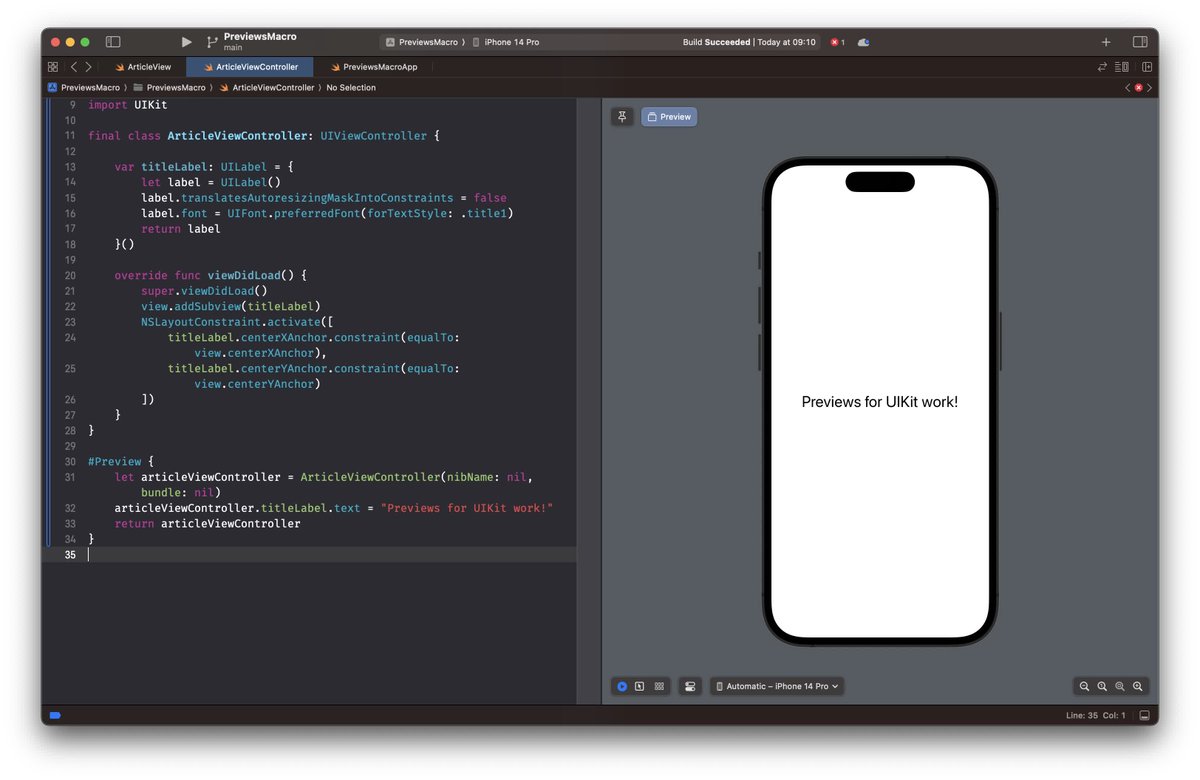Open the Automatic – iPhone 14 Pro device dropdown

click(777, 686)
